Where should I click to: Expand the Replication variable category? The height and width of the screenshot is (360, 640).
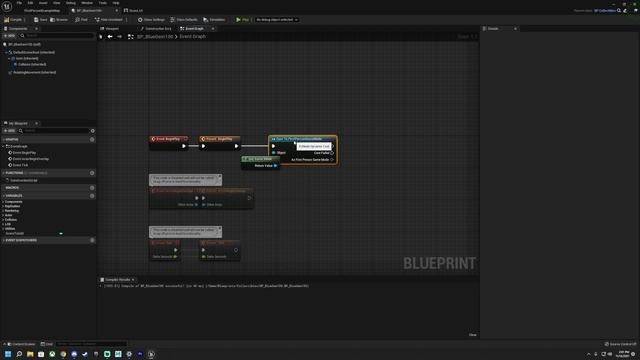click(x=3, y=206)
